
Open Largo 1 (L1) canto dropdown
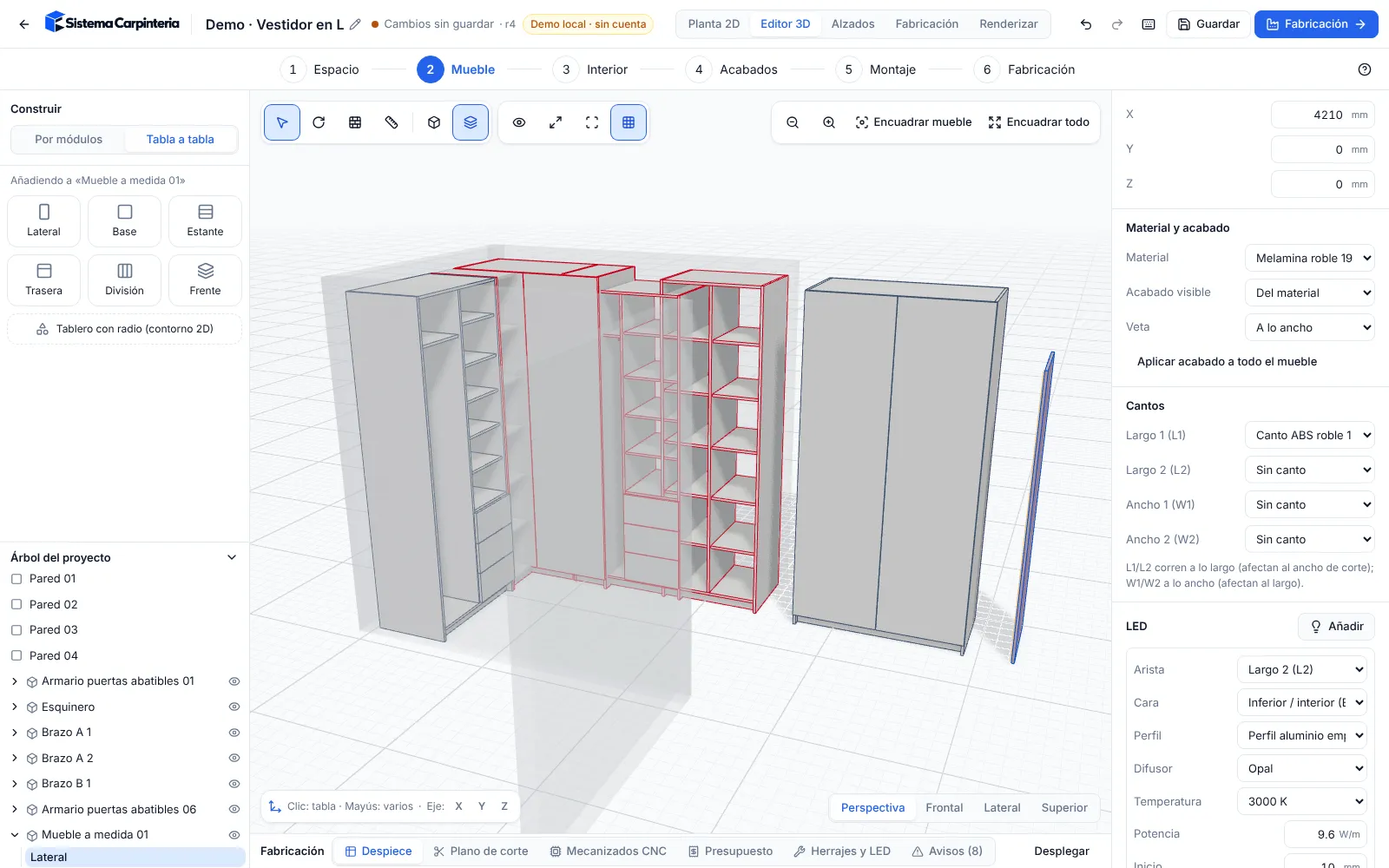(x=1309, y=435)
